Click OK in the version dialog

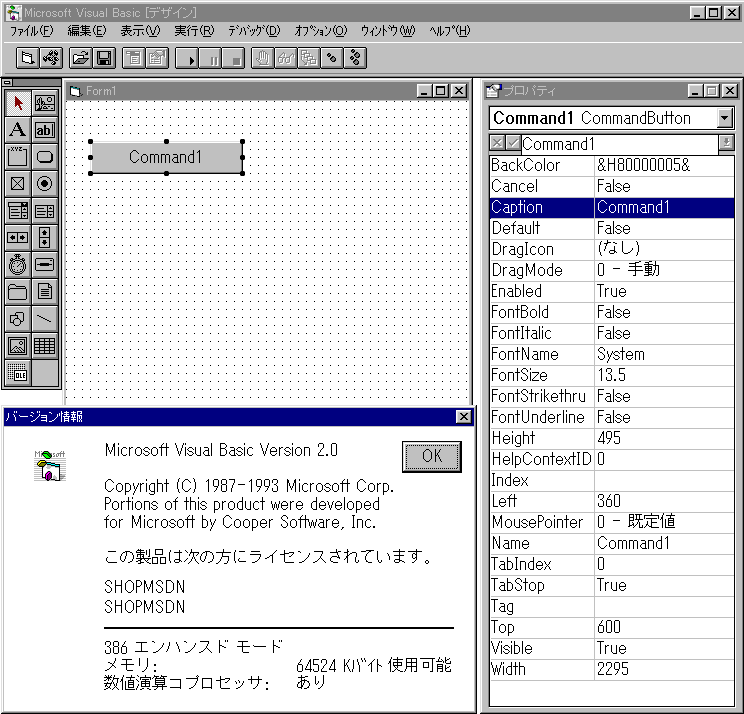point(432,456)
